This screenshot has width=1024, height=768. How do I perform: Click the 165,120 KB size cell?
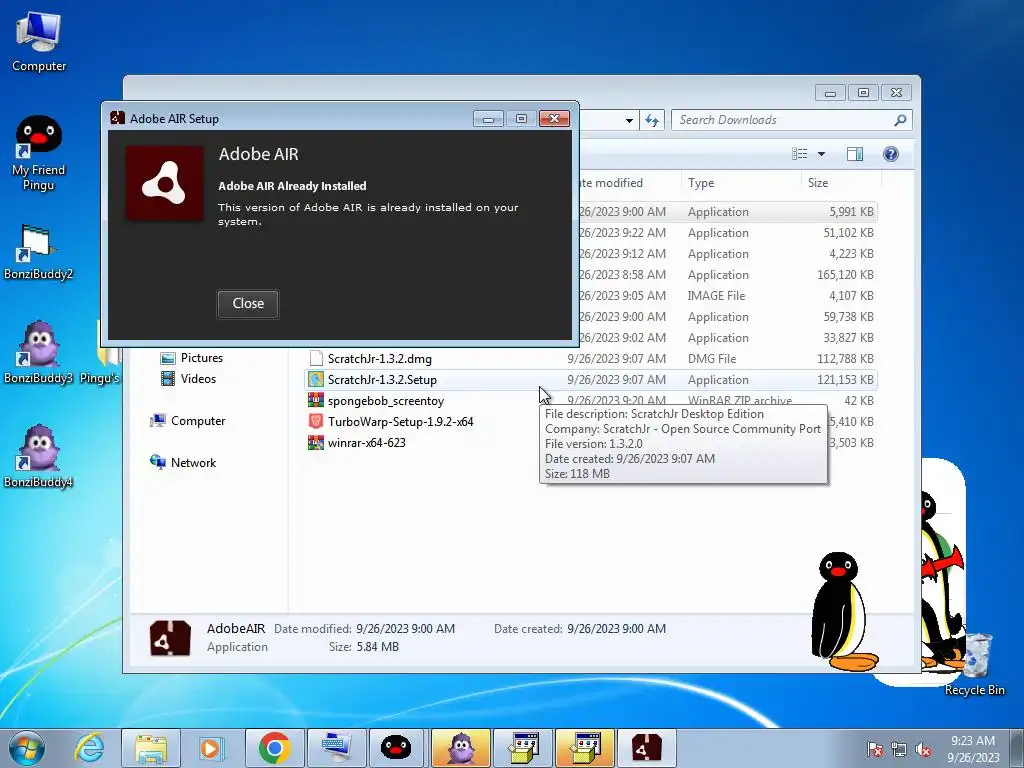coord(845,275)
